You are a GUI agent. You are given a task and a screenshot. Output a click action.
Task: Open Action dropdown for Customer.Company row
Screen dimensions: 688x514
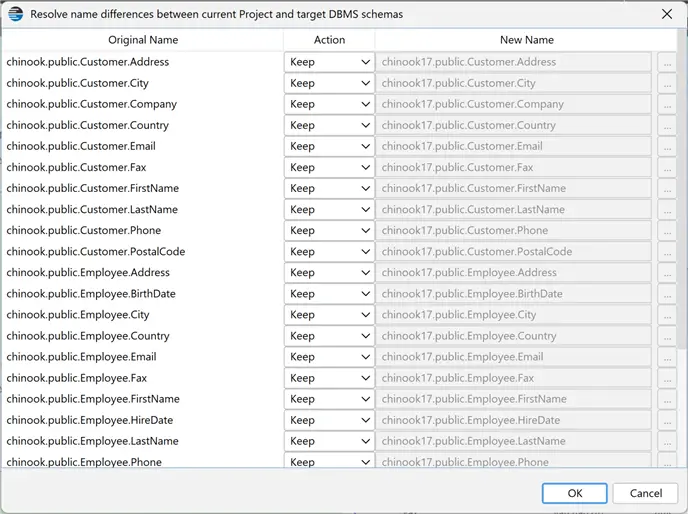coord(329,104)
